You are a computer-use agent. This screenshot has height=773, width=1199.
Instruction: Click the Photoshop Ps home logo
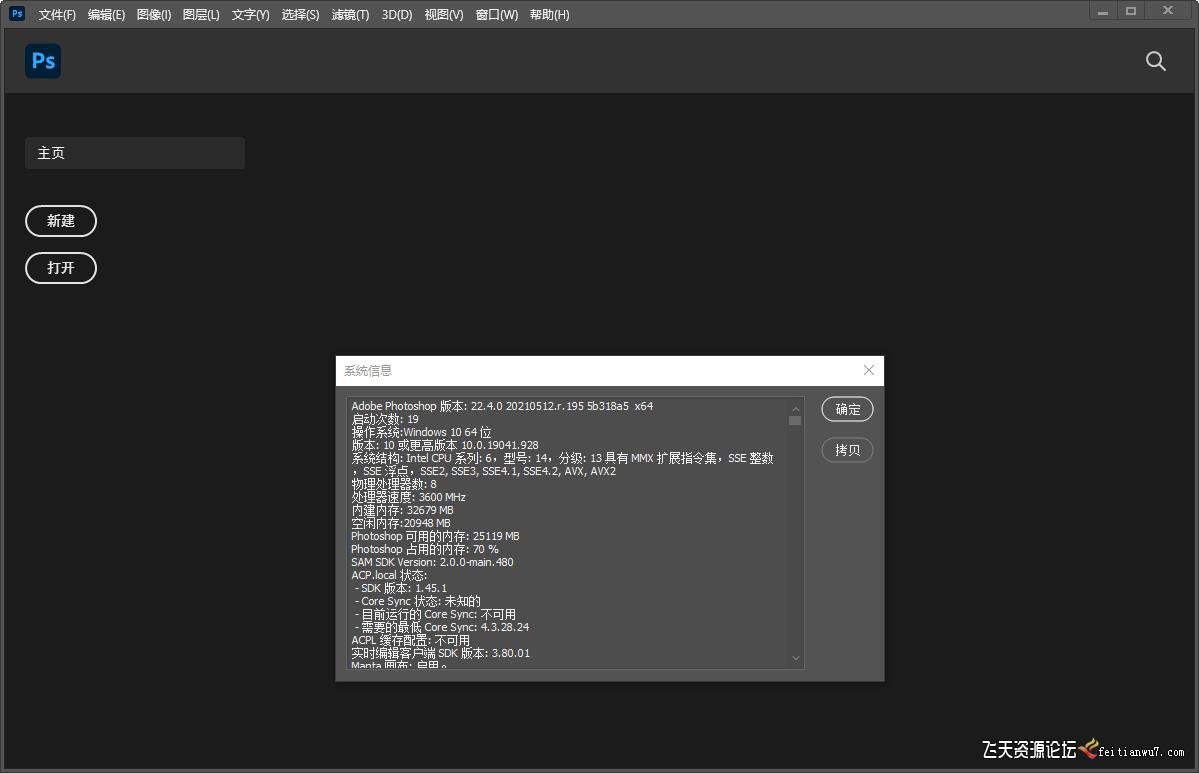point(43,61)
